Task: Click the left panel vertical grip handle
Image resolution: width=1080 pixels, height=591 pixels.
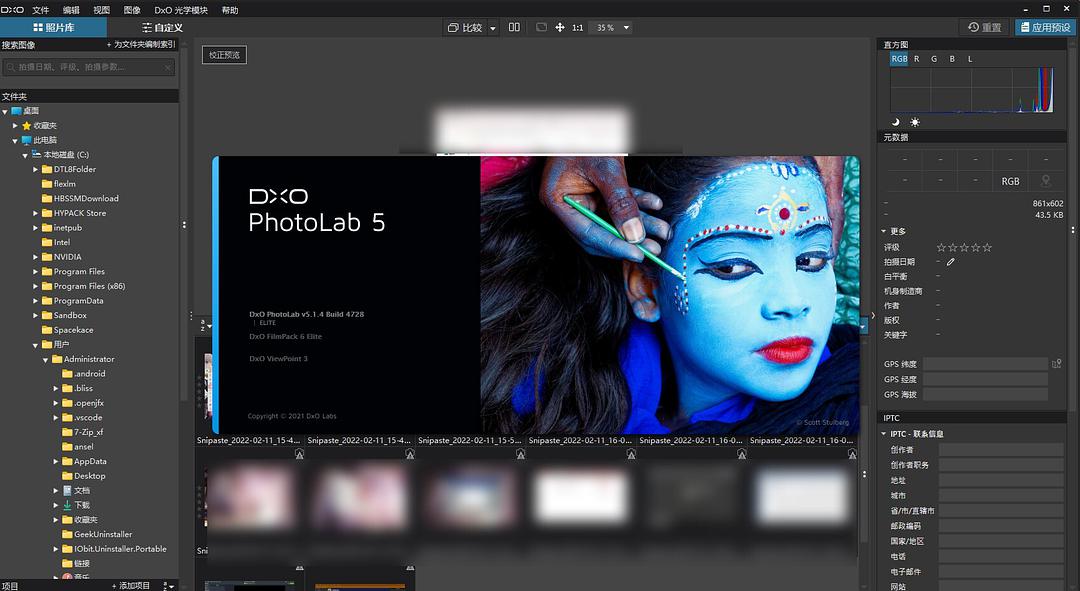Action: tap(184, 225)
